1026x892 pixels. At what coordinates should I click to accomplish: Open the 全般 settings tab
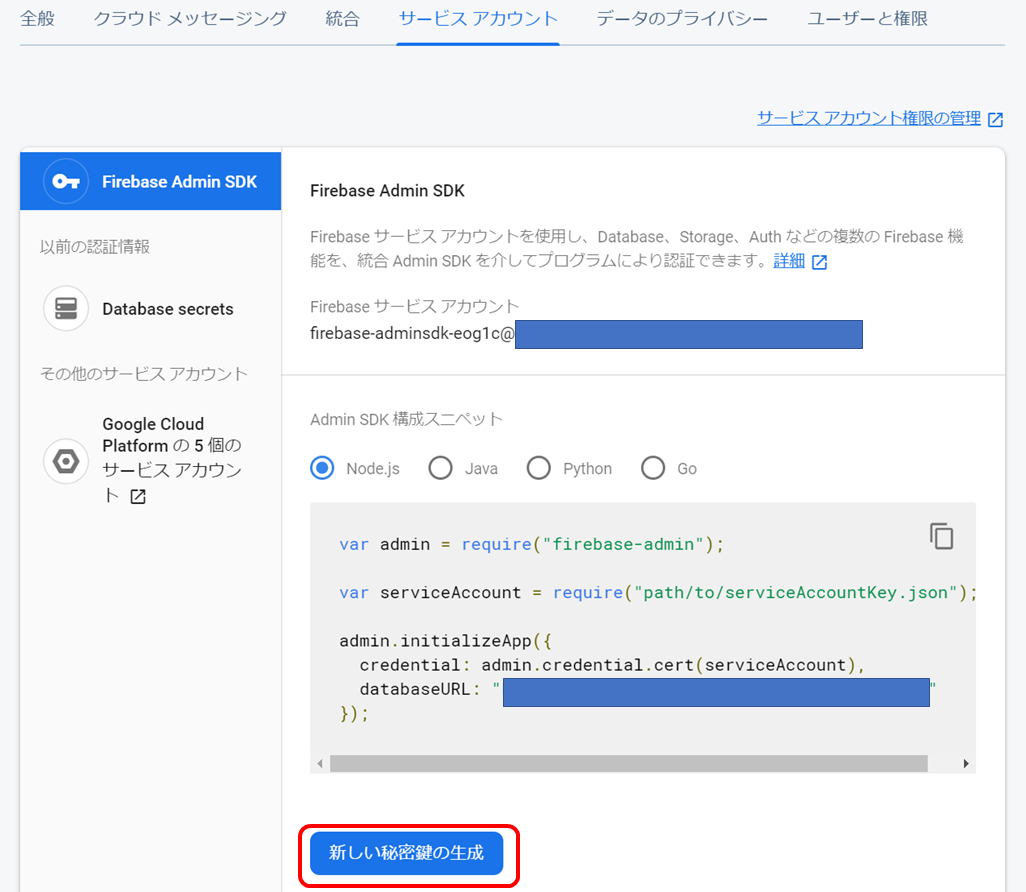37,18
